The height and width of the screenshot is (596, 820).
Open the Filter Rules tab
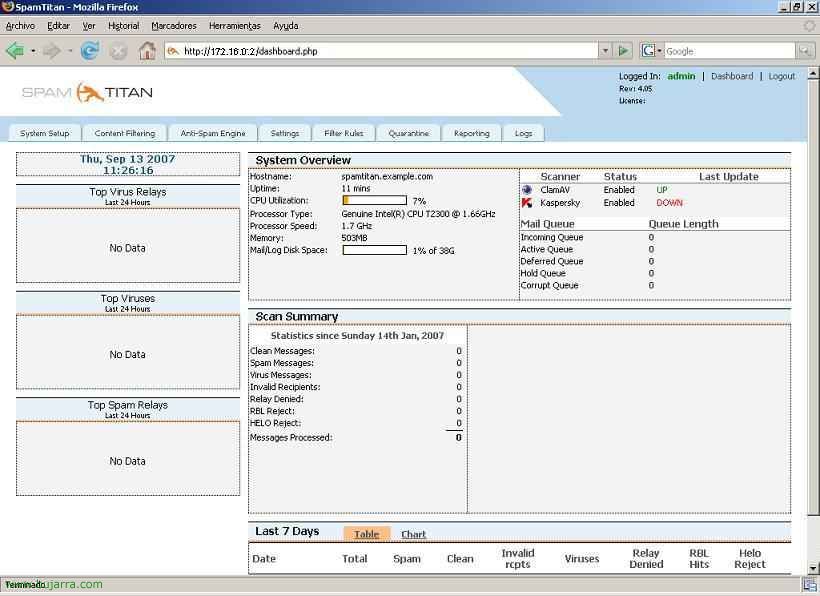click(344, 133)
